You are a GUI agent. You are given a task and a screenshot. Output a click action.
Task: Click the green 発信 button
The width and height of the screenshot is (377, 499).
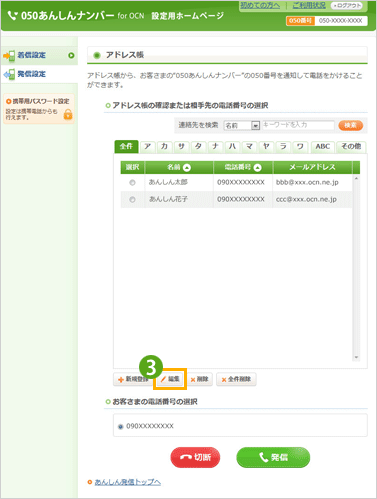point(273,457)
